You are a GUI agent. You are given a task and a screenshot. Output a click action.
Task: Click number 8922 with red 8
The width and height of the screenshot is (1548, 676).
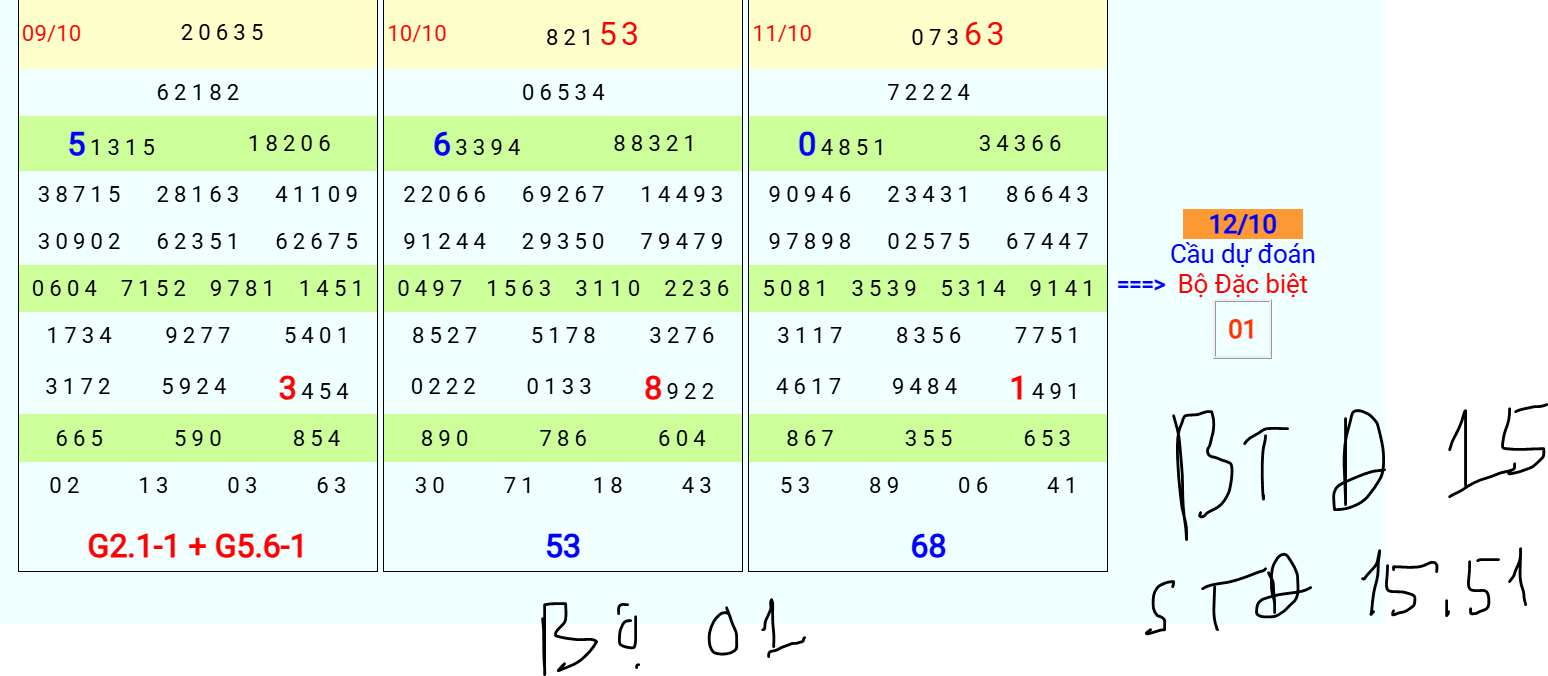click(680, 389)
